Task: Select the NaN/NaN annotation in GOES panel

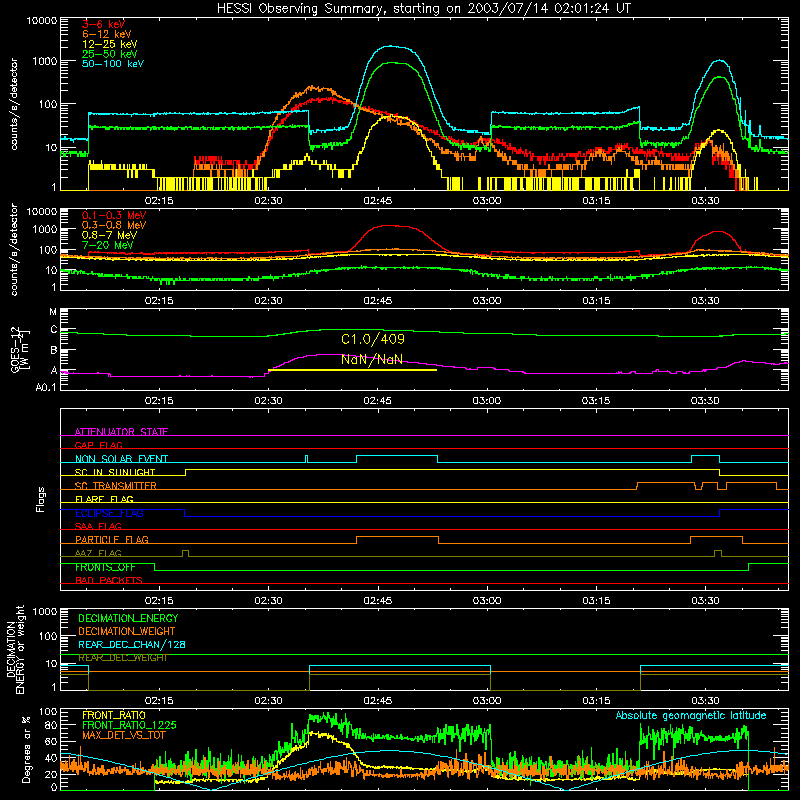Action: [x=371, y=360]
